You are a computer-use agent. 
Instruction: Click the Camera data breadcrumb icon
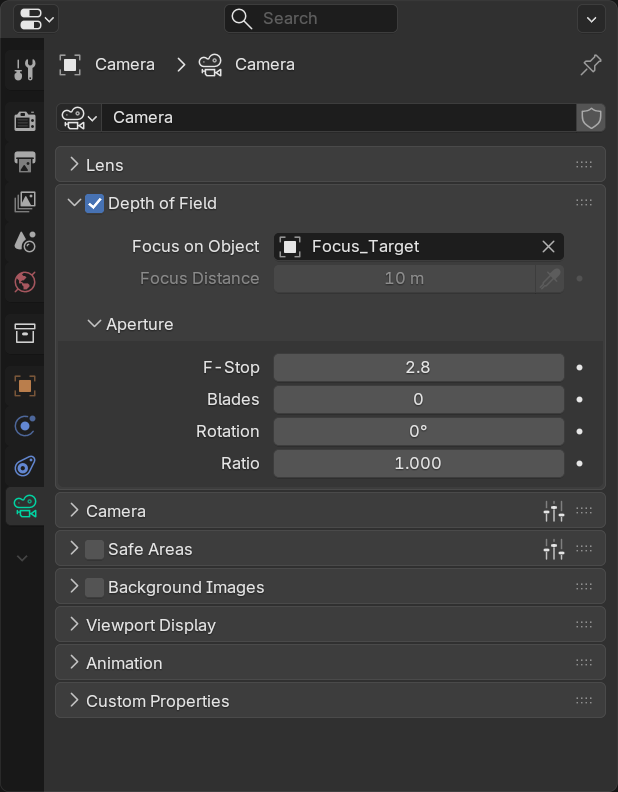tap(210, 65)
